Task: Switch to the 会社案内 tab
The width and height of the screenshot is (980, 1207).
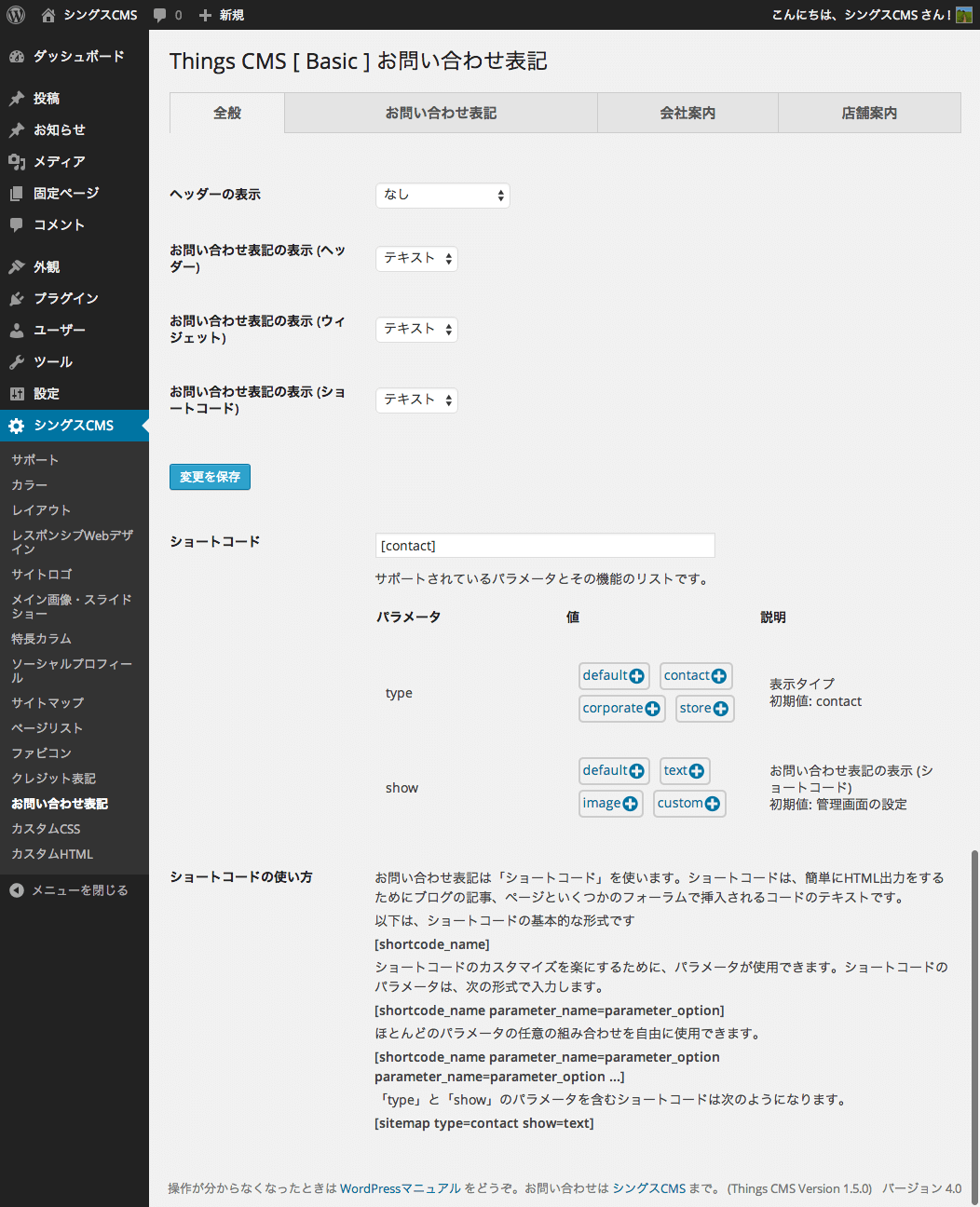Action: tap(687, 113)
